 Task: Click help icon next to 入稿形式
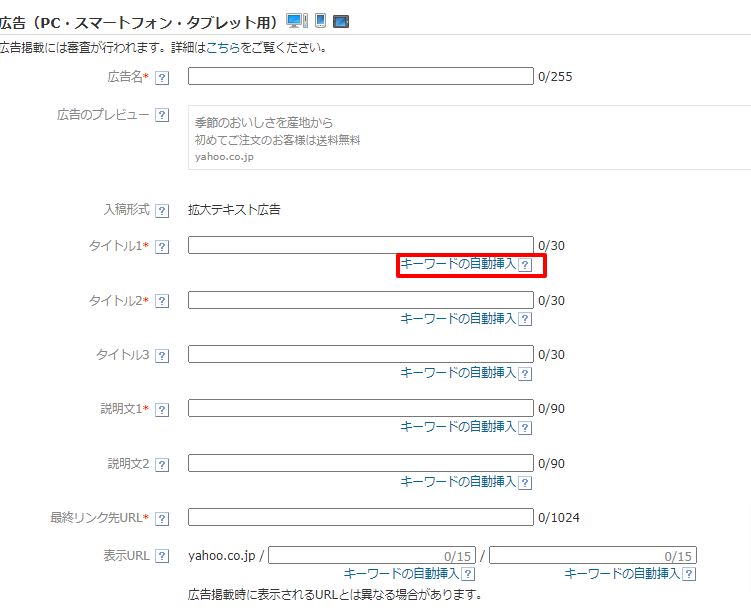point(162,211)
